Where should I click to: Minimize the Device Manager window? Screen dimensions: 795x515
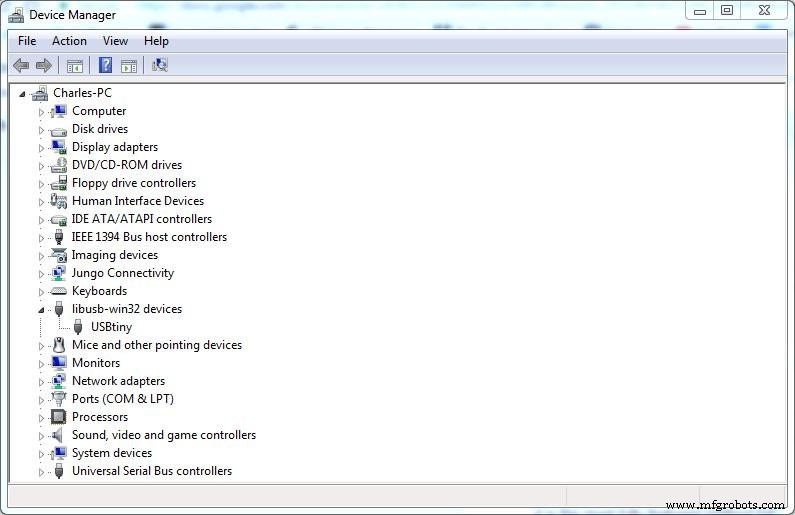(x=700, y=11)
